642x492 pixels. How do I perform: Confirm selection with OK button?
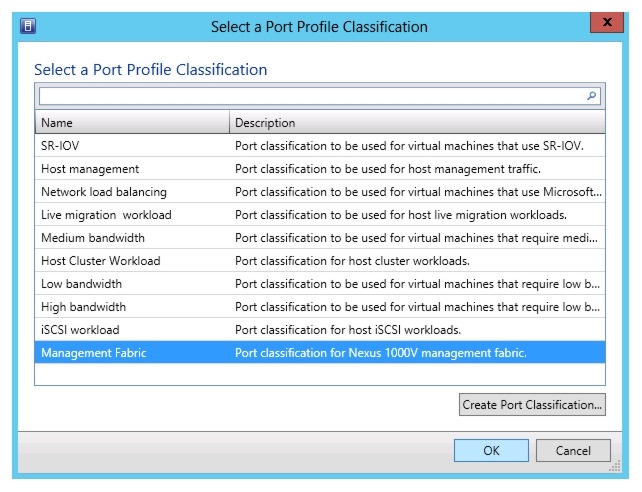click(x=491, y=451)
